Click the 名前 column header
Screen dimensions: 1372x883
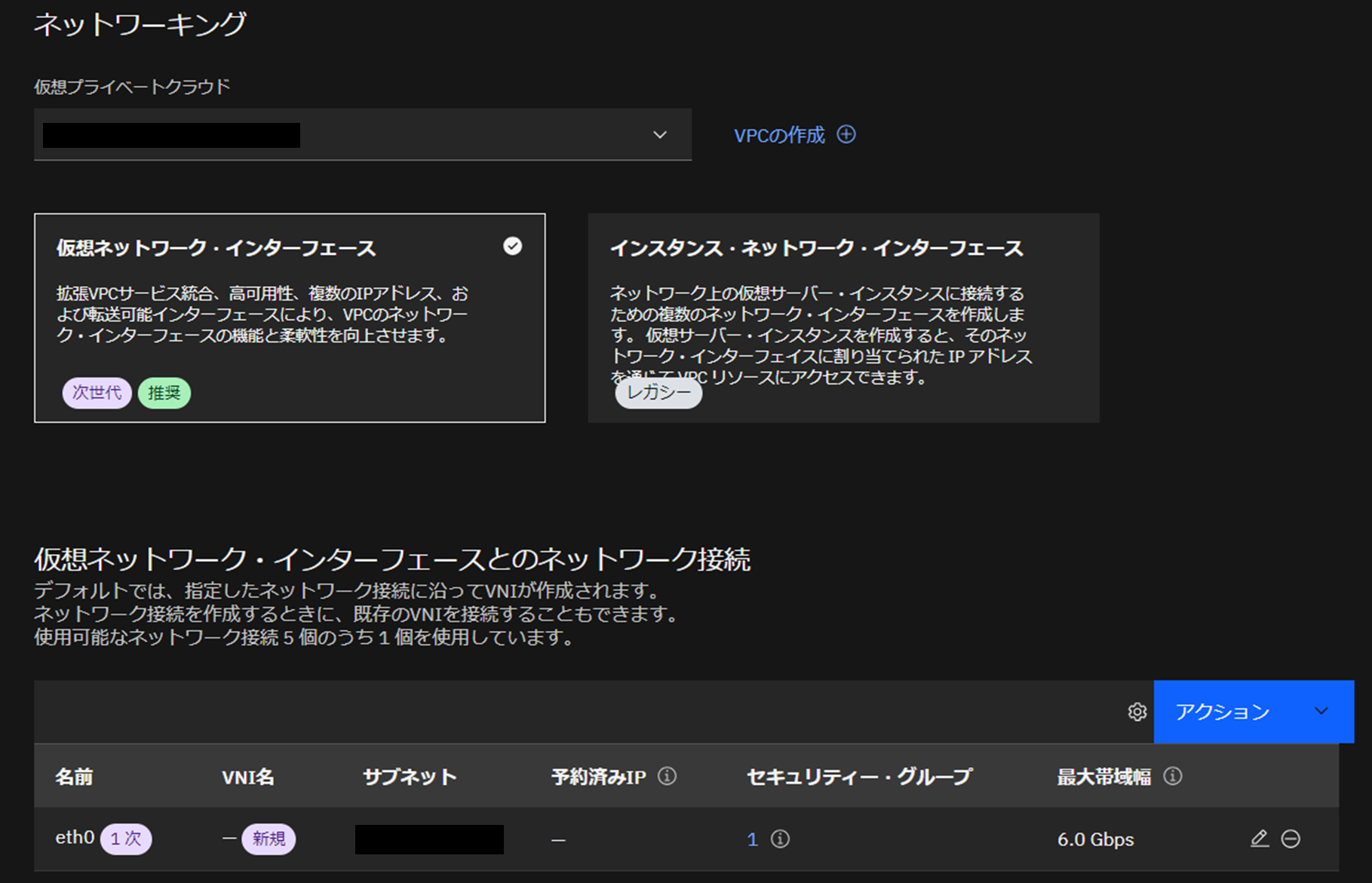coord(74,777)
